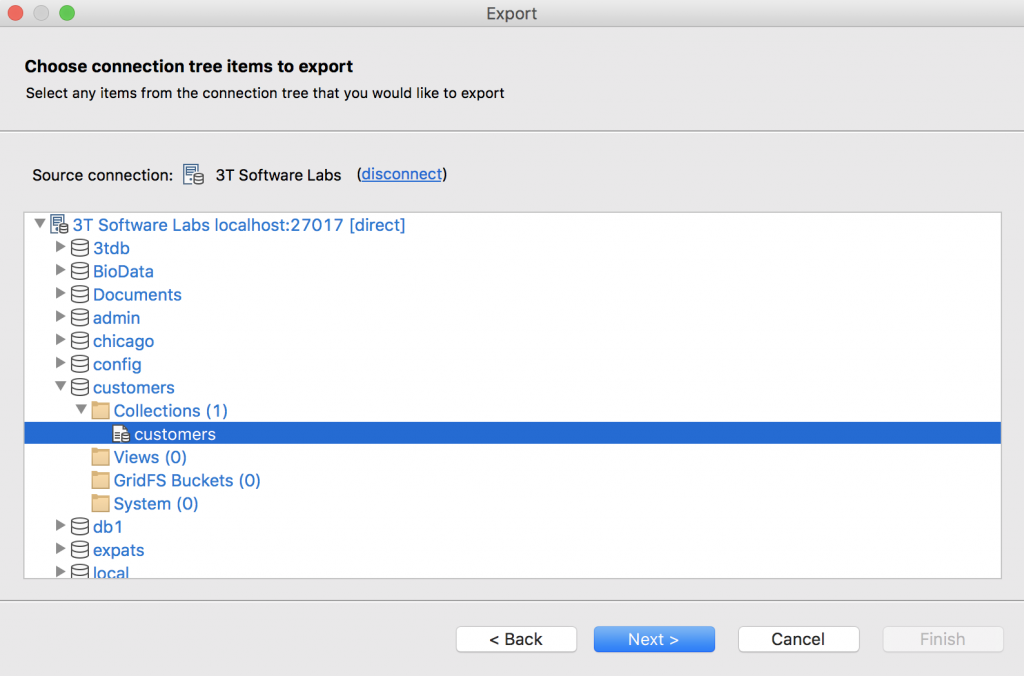1024x676 pixels.
Task: Collapse the customers database node
Action: coord(60,386)
